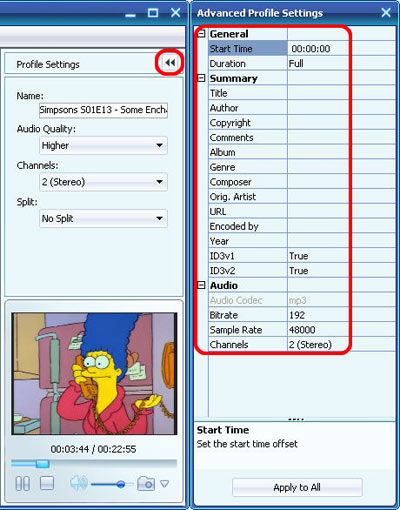Image resolution: width=400 pixels, height=510 pixels.
Task: Click the description pane splitter dots
Action: 296,419
